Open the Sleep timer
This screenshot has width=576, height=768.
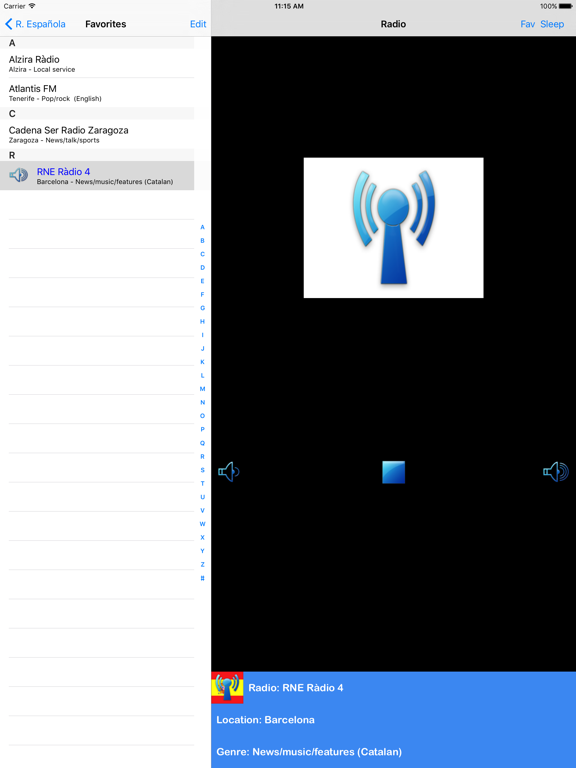(x=552, y=24)
